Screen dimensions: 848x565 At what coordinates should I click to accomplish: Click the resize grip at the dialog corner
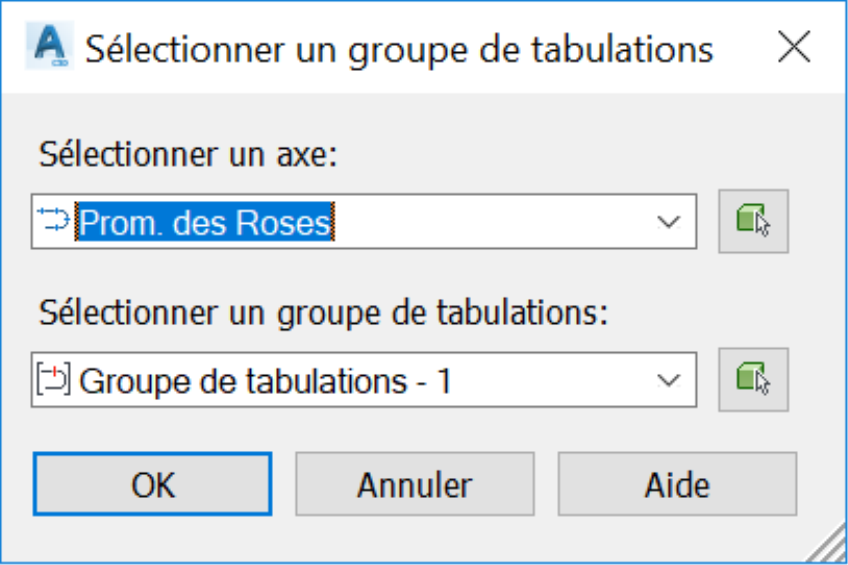tap(827, 544)
